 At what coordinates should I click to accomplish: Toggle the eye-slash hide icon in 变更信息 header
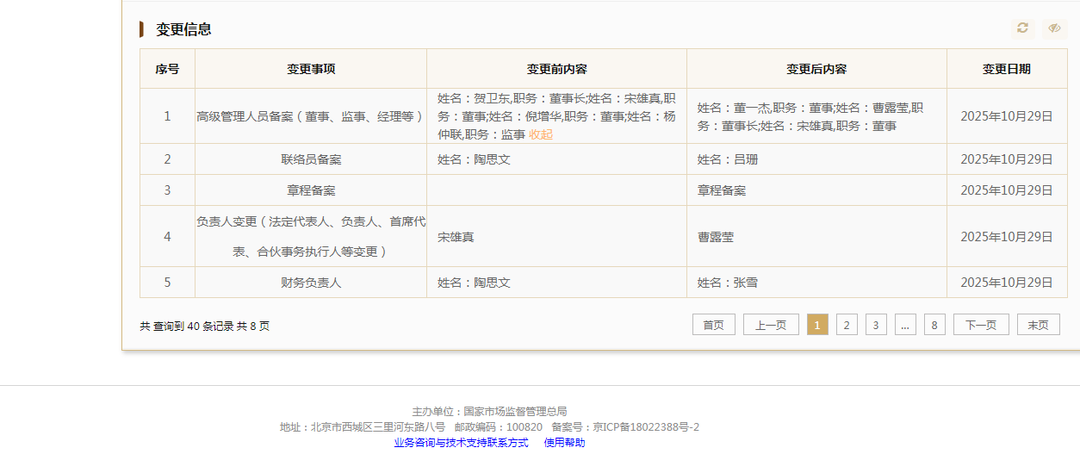point(1054,28)
